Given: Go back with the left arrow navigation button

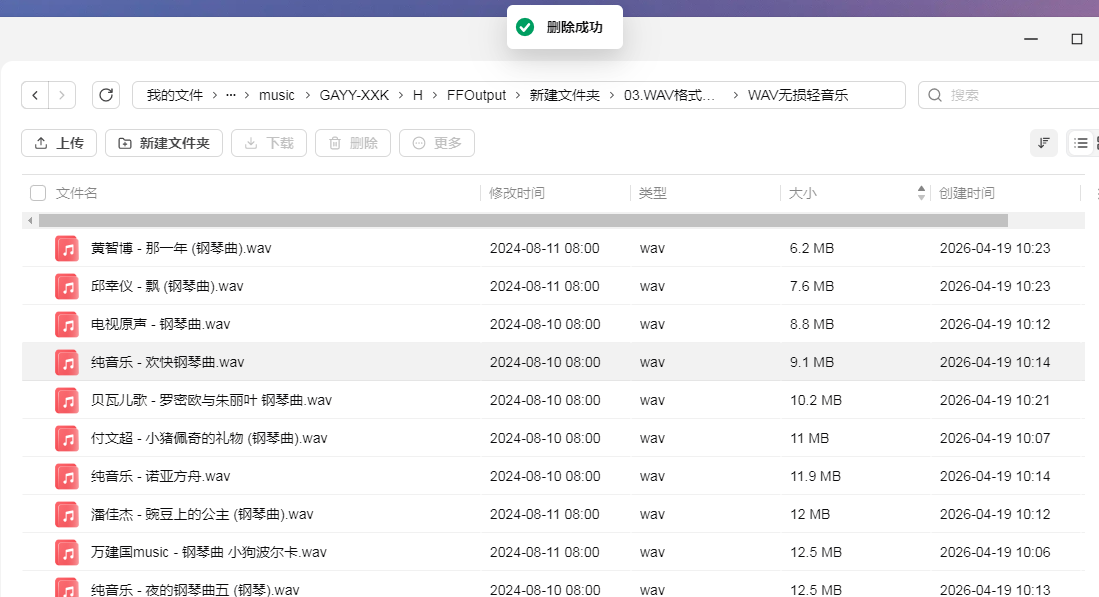Looking at the screenshot, I should tap(35, 95).
